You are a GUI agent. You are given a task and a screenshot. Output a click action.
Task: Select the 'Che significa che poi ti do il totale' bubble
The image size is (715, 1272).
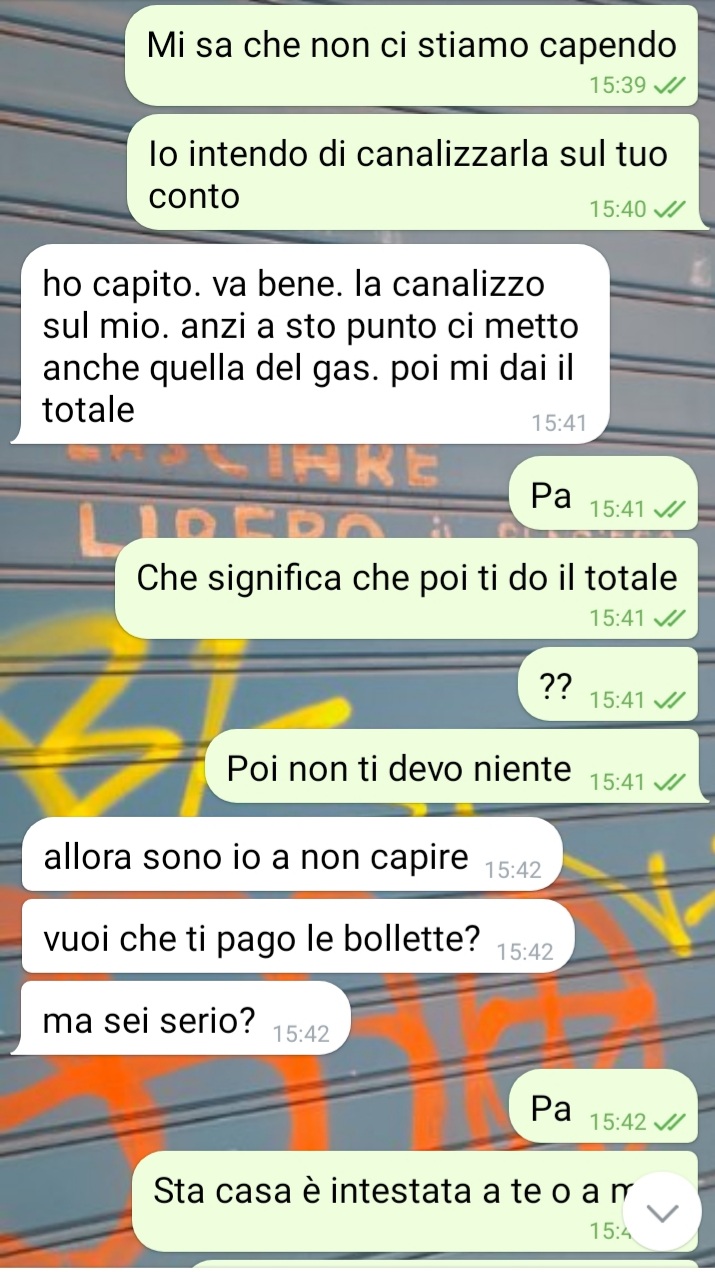click(x=406, y=589)
